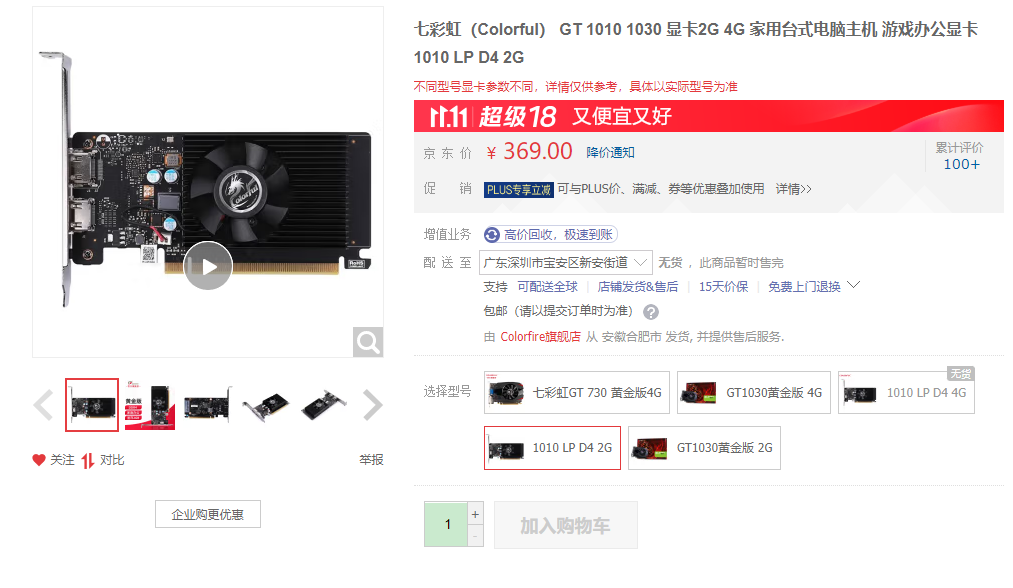Screen dimensions: 1013x588
Task: Click the 降价通知 price drop alert link
Action: click(x=611, y=152)
